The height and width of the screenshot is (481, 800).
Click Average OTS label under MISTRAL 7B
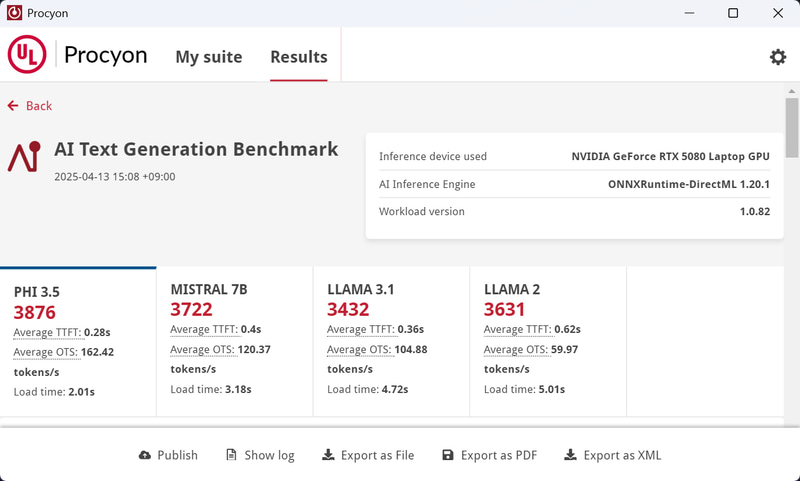tap(203, 349)
